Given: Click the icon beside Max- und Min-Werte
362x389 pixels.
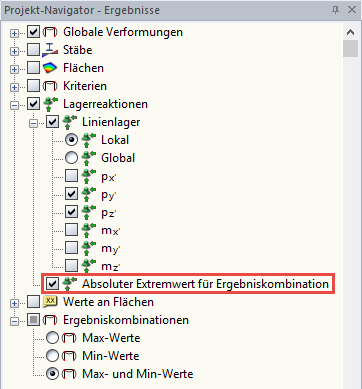Looking at the screenshot, I should click(69, 374).
